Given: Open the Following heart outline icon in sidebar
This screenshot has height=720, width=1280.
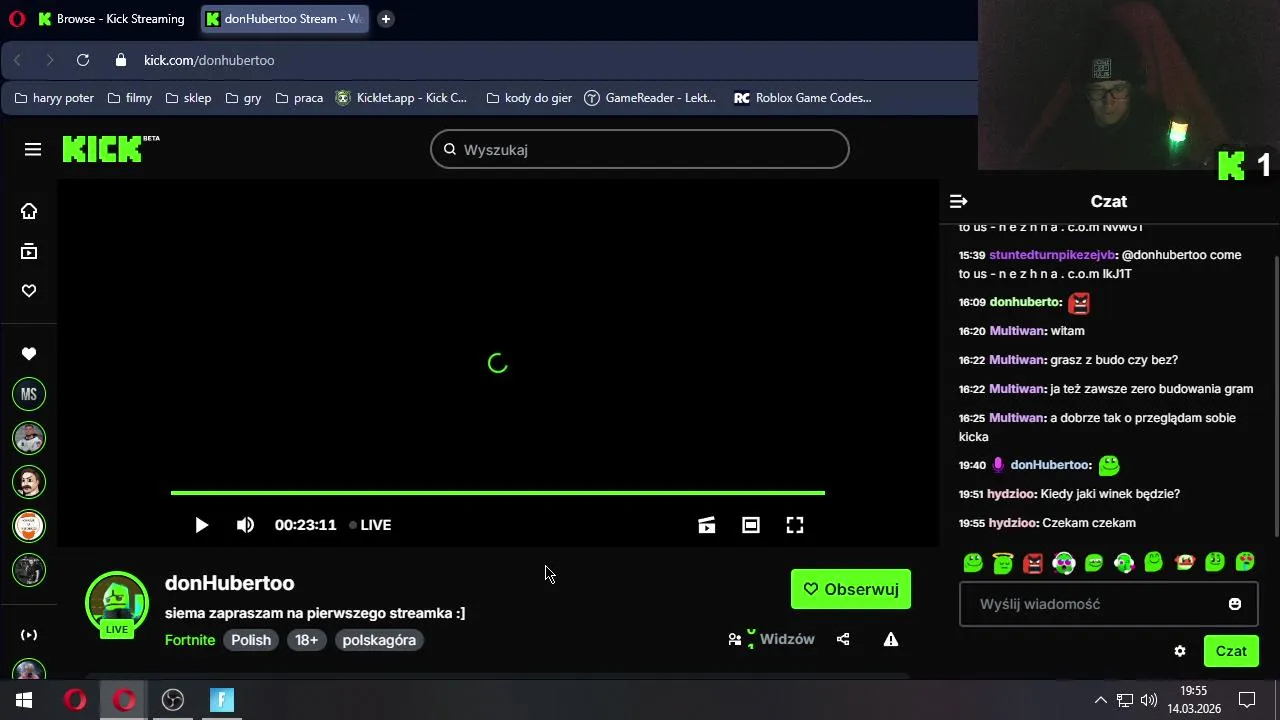Looking at the screenshot, I should (29, 291).
